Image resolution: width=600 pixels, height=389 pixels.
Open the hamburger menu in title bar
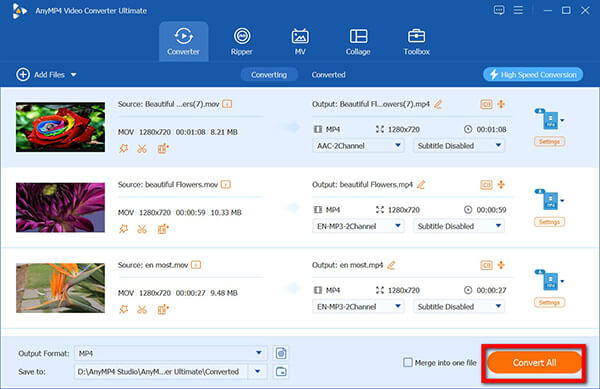tap(518, 10)
